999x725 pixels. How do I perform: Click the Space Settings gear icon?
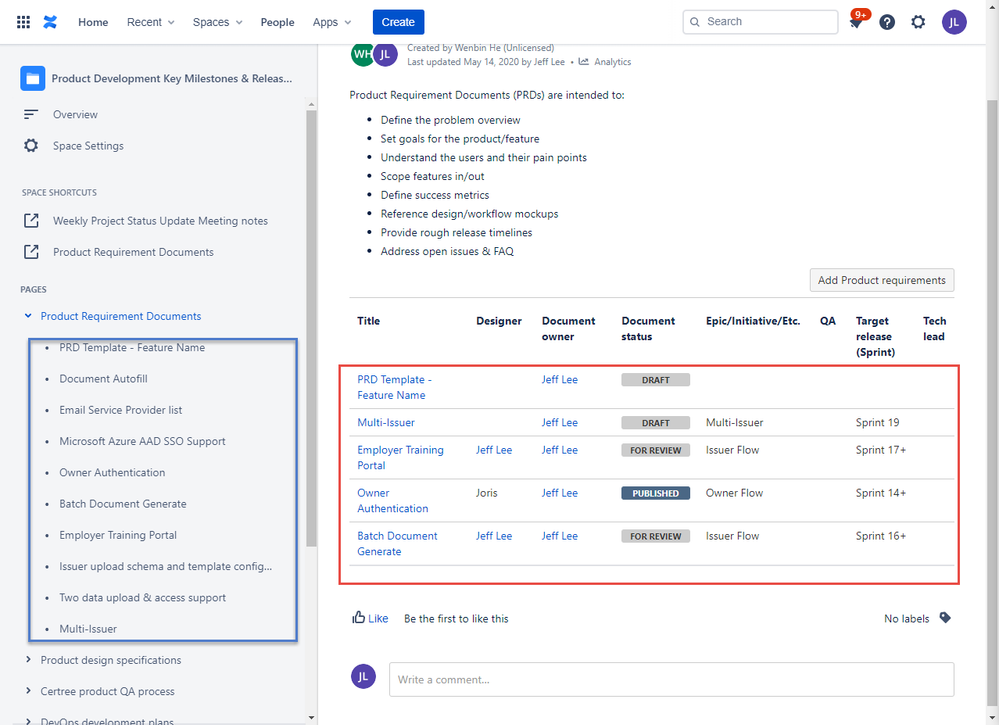(31, 146)
